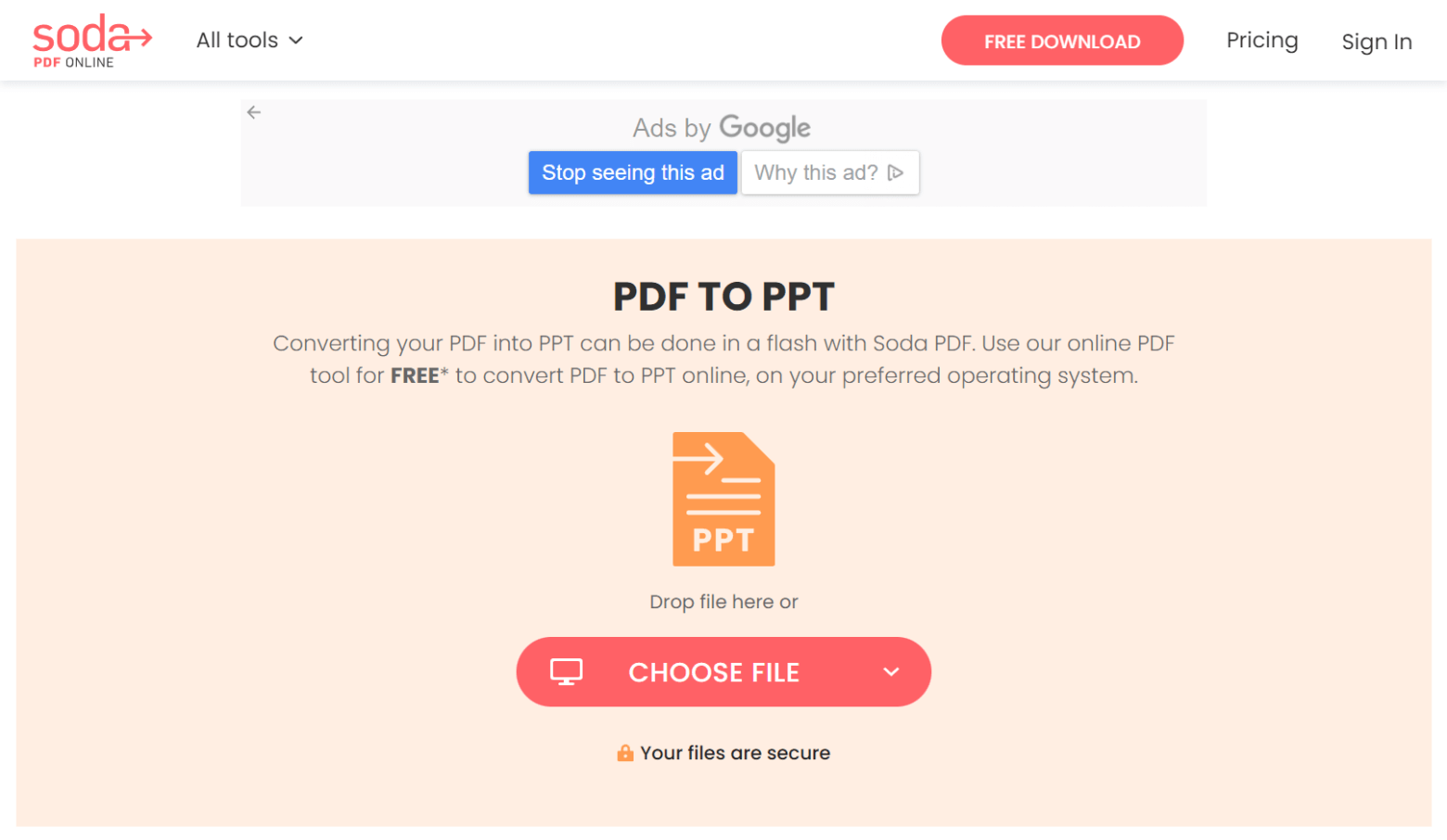Open the All tools dropdown
Image resolution: width=1447 pixels, height=840 pixels.
click(237, 40)
